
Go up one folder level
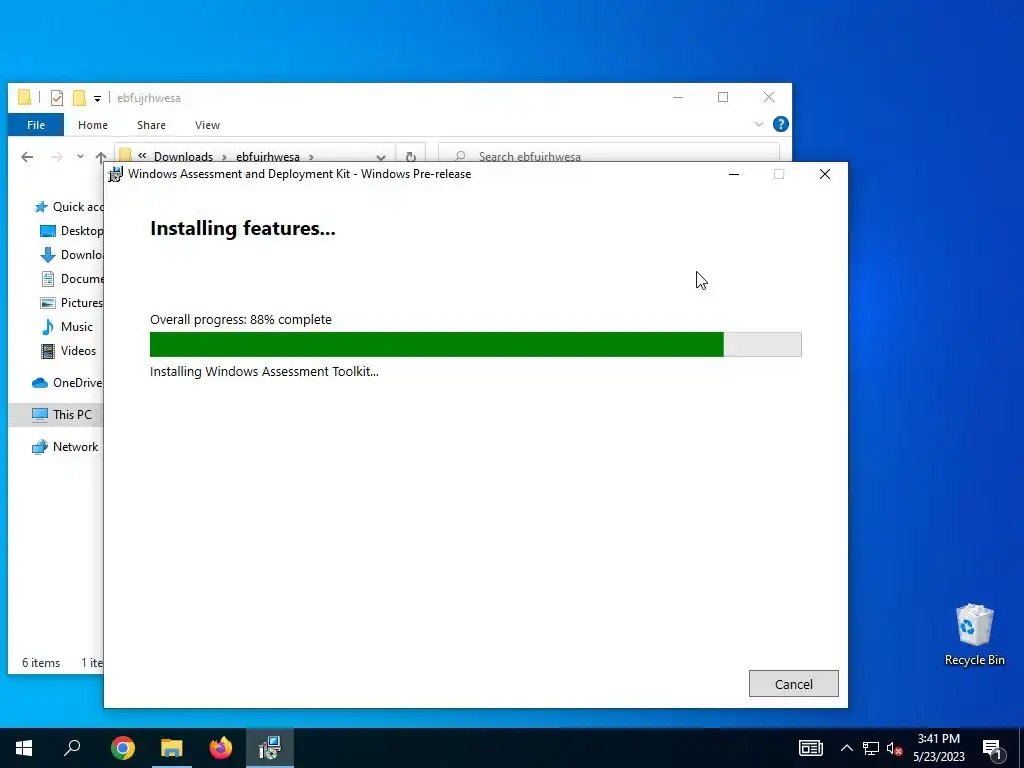click(x=101, y=157)
